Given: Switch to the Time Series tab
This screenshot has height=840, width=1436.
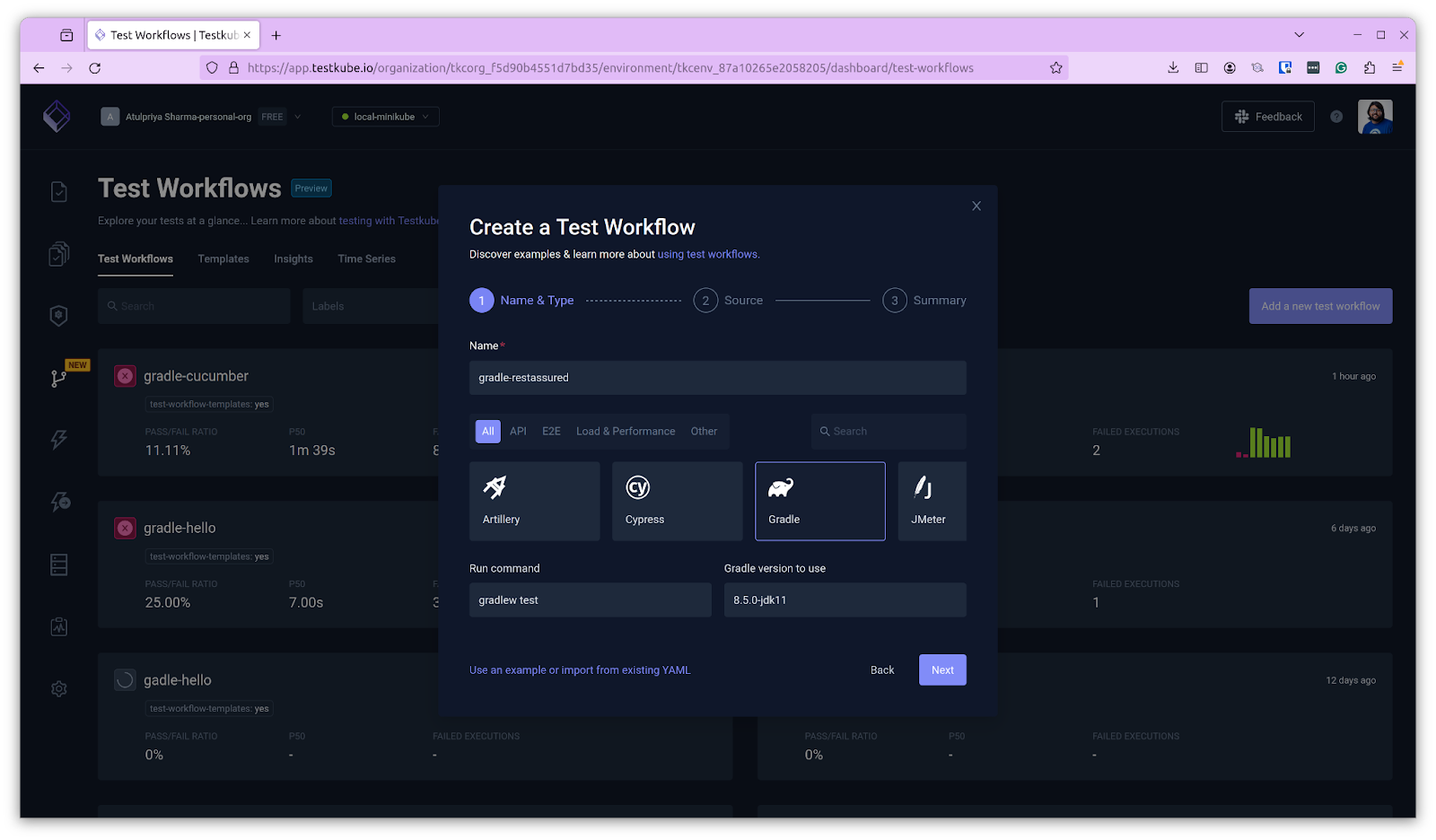Looking at the screenshot, I should tap(366, 258).
